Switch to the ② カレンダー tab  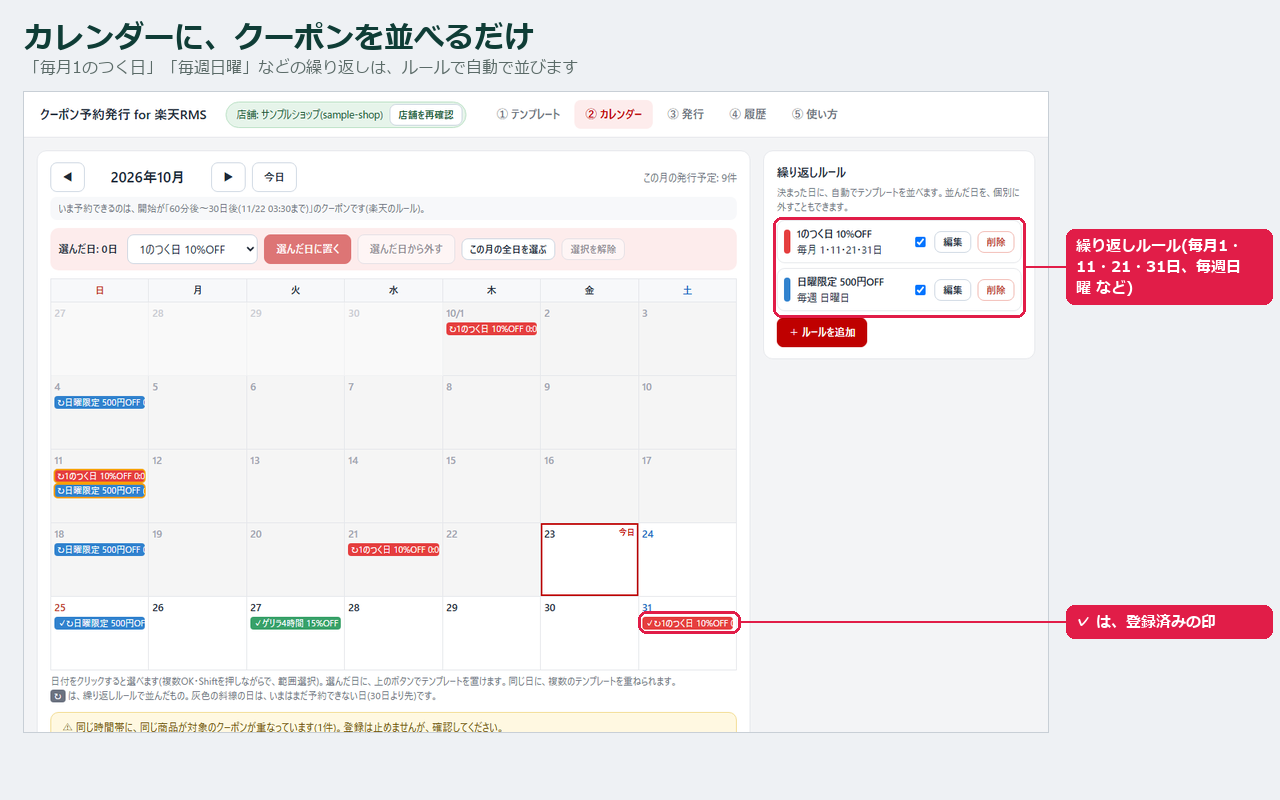pos(614,115)
